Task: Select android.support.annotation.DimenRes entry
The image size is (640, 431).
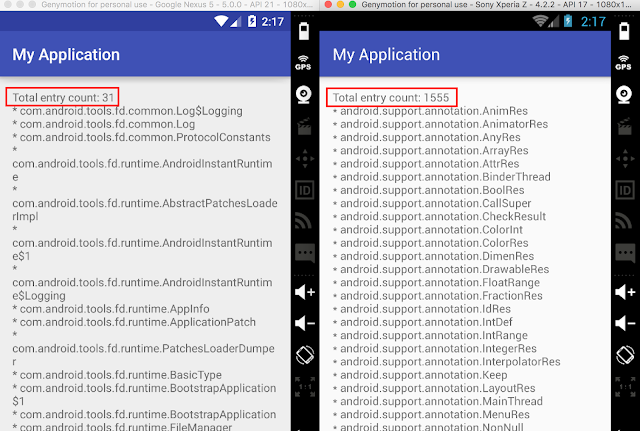Action: pyautogui.click(x=433, y=256)
